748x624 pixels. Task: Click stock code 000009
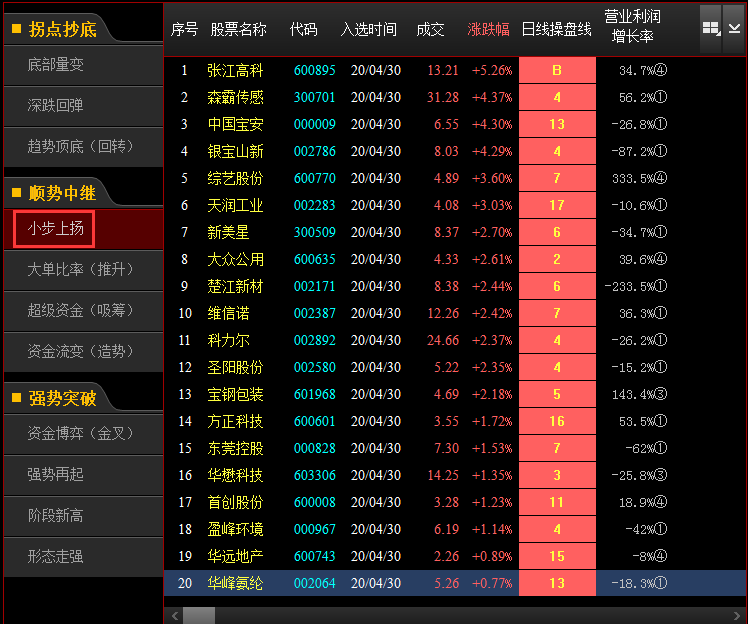click(x=314, y=125)
